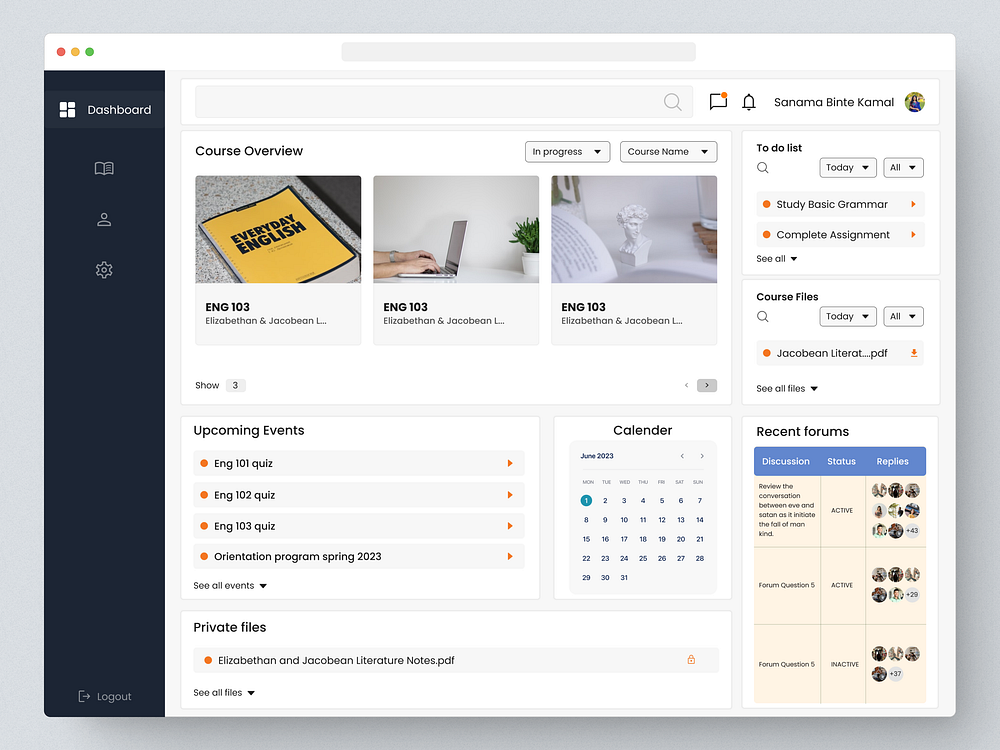
Task: Click the Discussion column header
Action: 786,461
